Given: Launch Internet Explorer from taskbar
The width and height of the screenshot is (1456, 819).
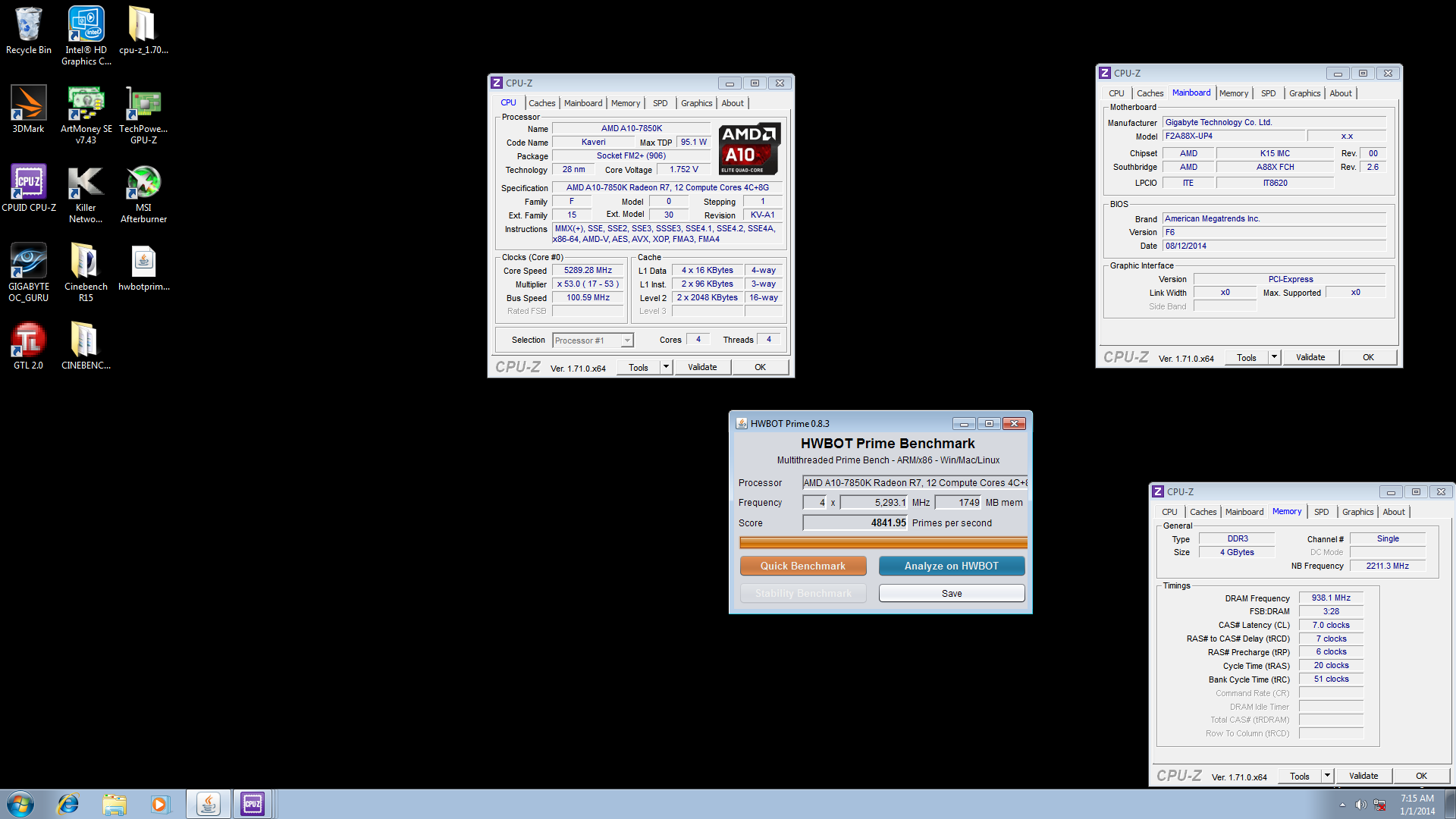Looking at the screenshot, I should click(x=68, y=804).
